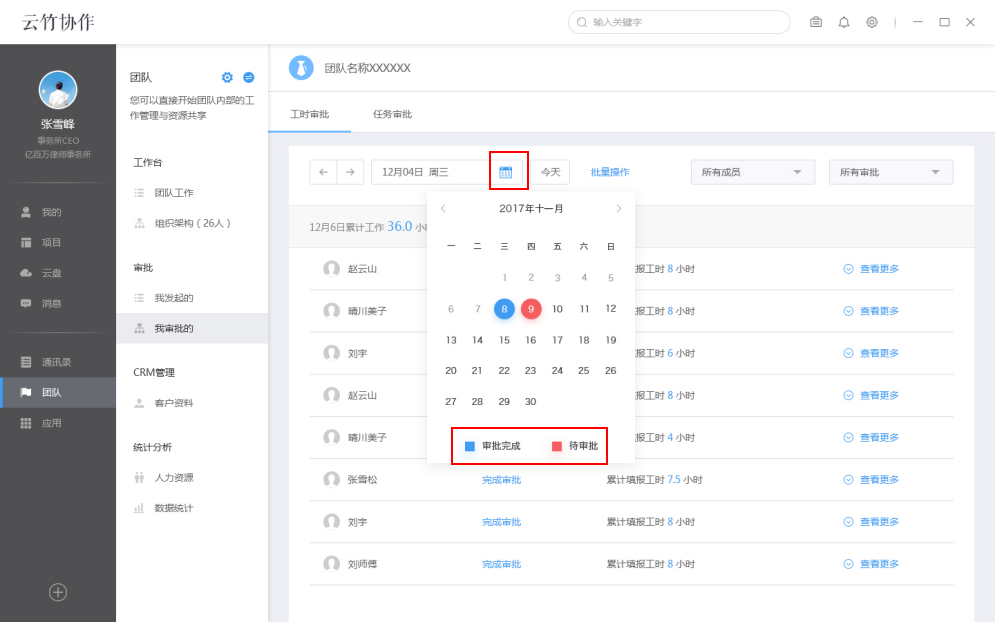Click the team settings gear beside 团队
Screen dimensions: 995x622
coord(227,76)
